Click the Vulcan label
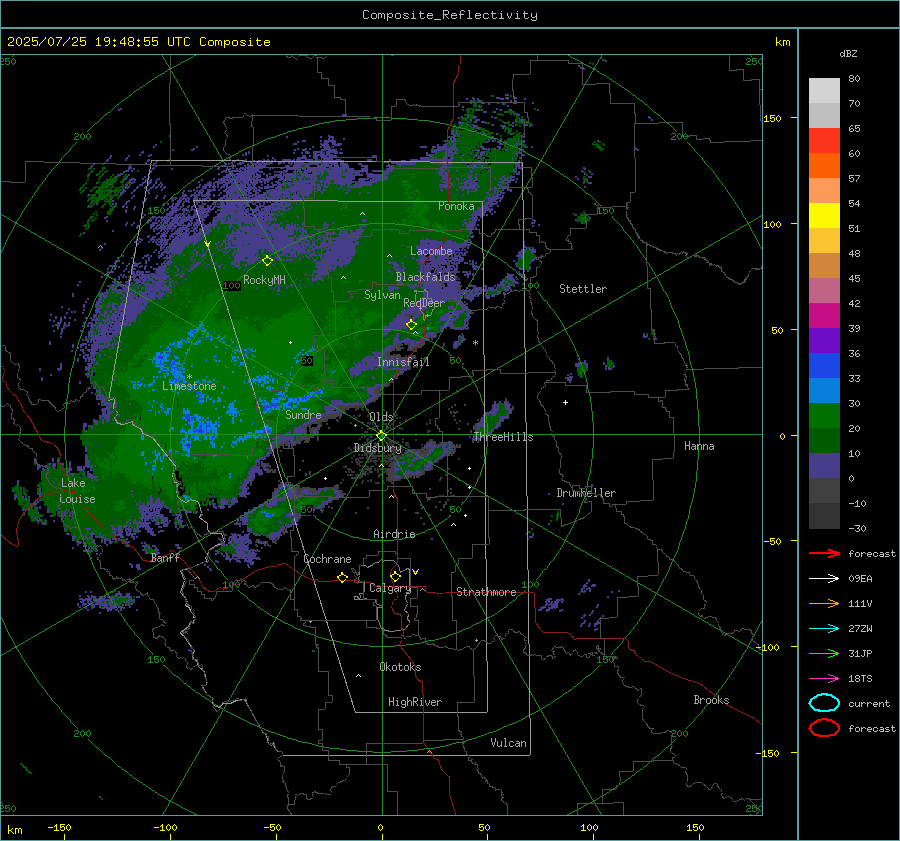This screenshot has width=900, height=841. [508, 743]
